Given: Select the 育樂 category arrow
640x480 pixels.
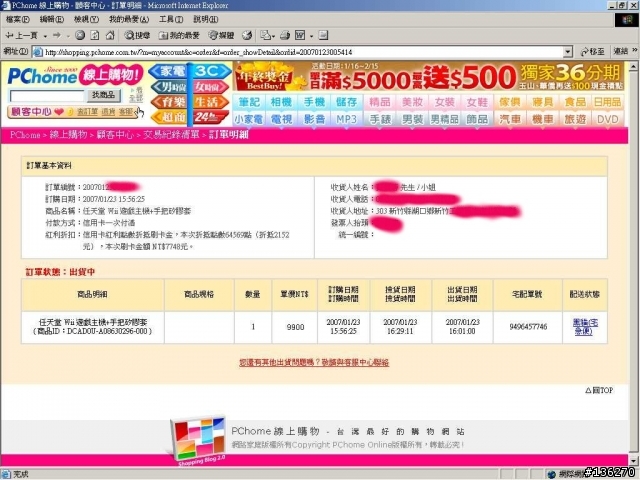Looking at the screenshot, I should tap(169, 102).
